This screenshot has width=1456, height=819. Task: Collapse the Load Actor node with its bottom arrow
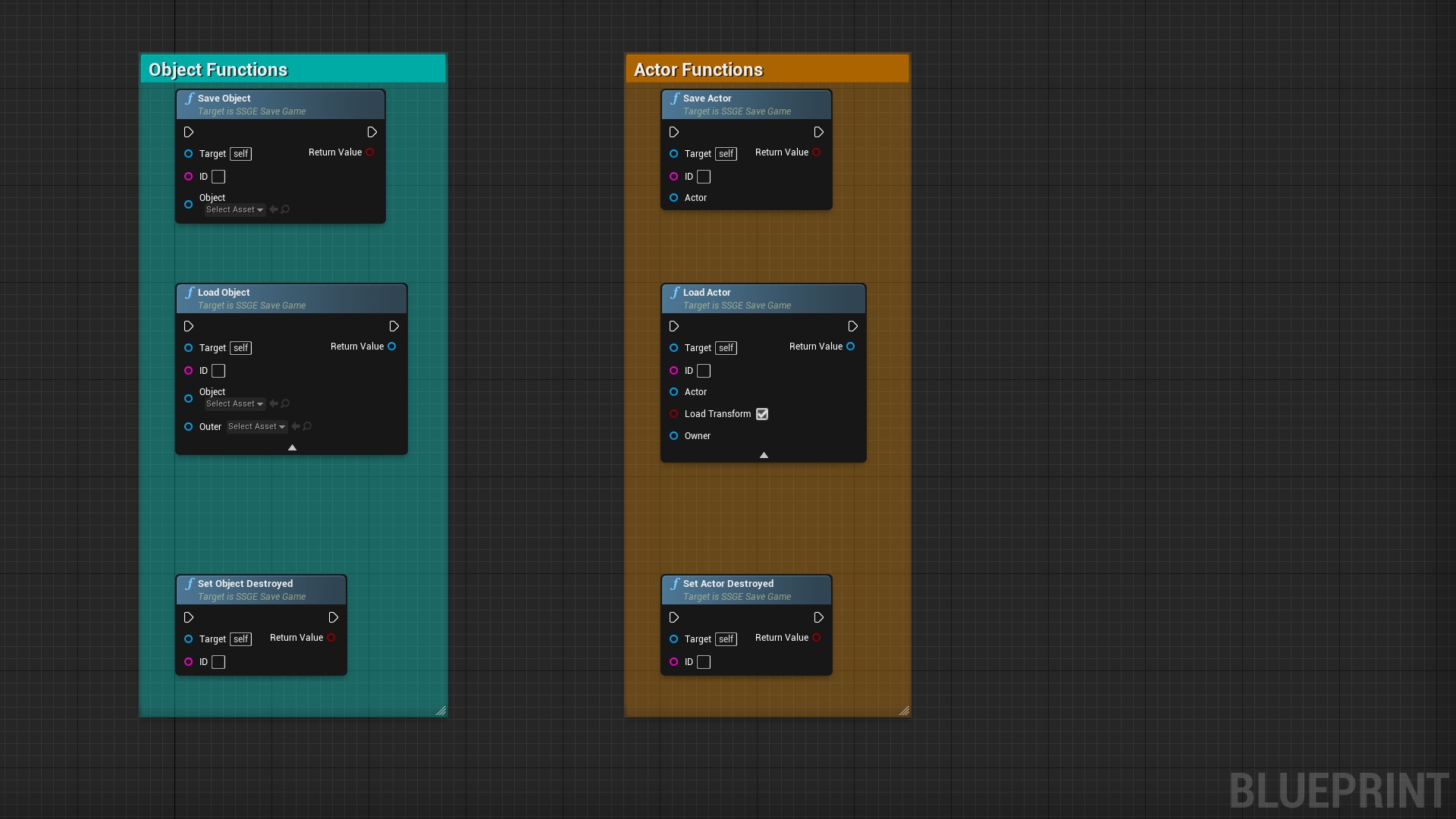(764, 455)
